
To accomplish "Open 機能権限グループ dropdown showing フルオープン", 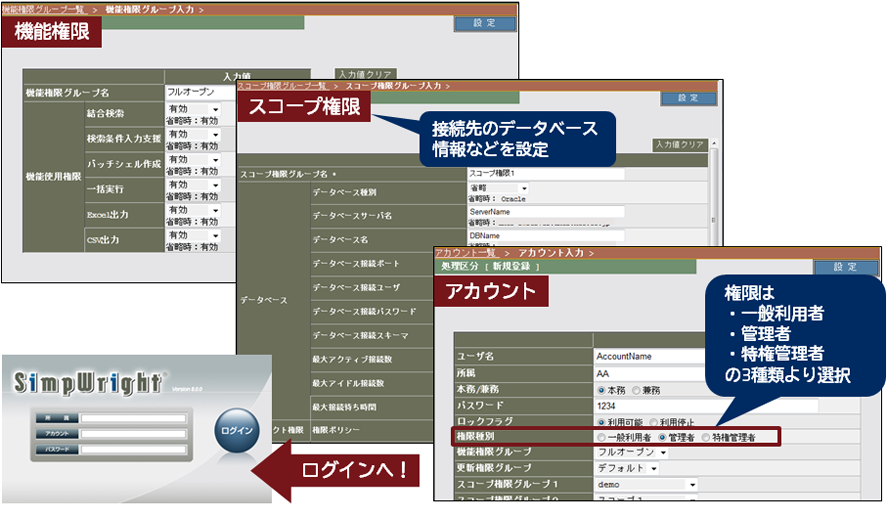I will click(632, 452).
